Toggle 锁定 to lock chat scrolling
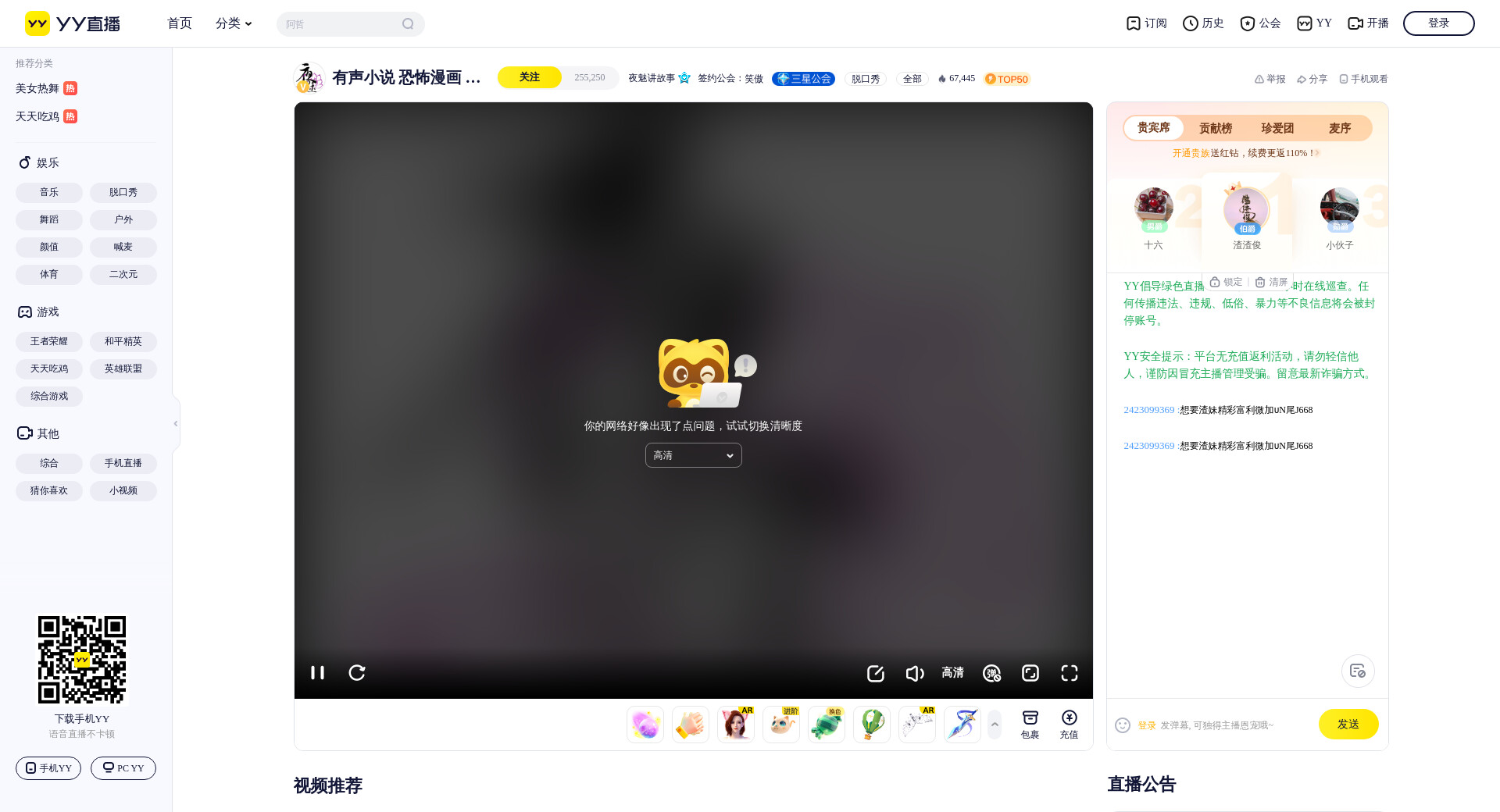Viewport: 1500px width, 812px height. pyautogui.click(x=1226, y=282)
